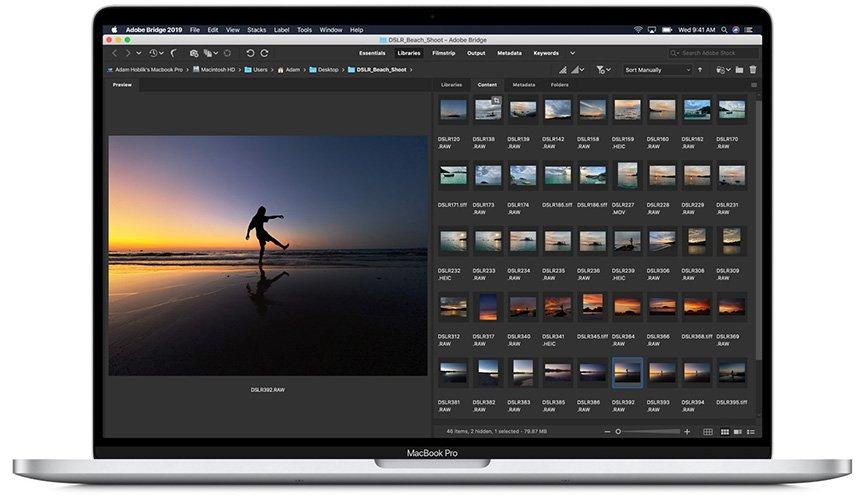This screenshot has height=496, width=864.
Task: Click the Go back arrow
Action: [115, 53]
